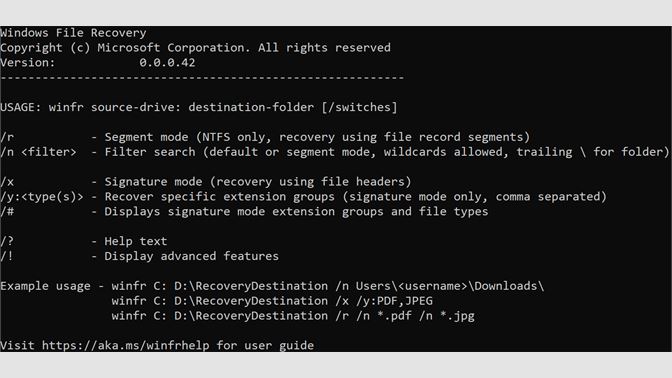Screen dimensions: 672x378
Task: Click the Windows File Recovery title line
Action: pos(73,33)
